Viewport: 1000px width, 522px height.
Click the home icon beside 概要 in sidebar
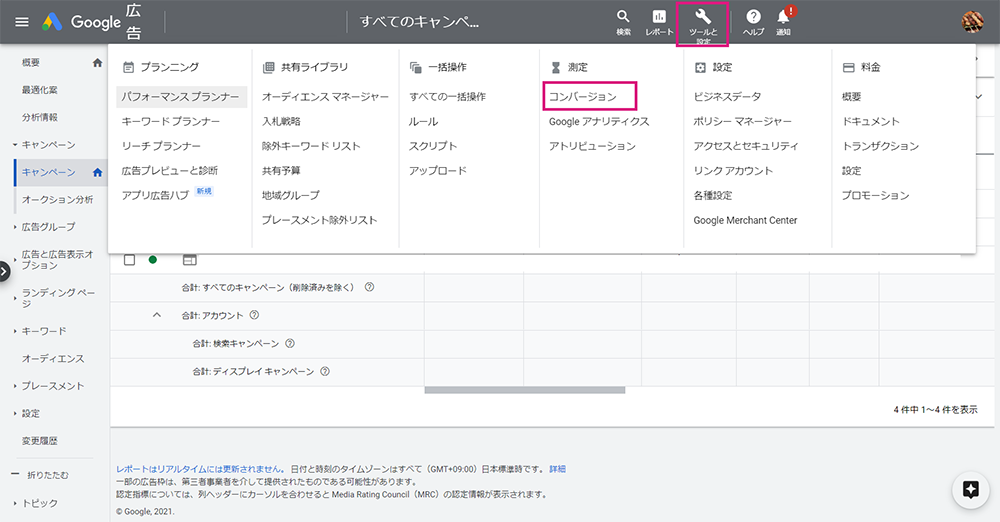coord(98,63)
